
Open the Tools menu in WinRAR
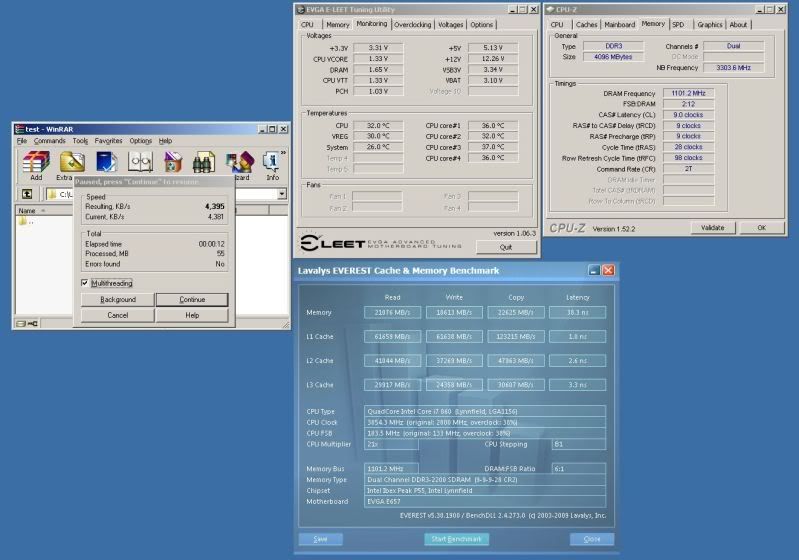pos(80,141)
